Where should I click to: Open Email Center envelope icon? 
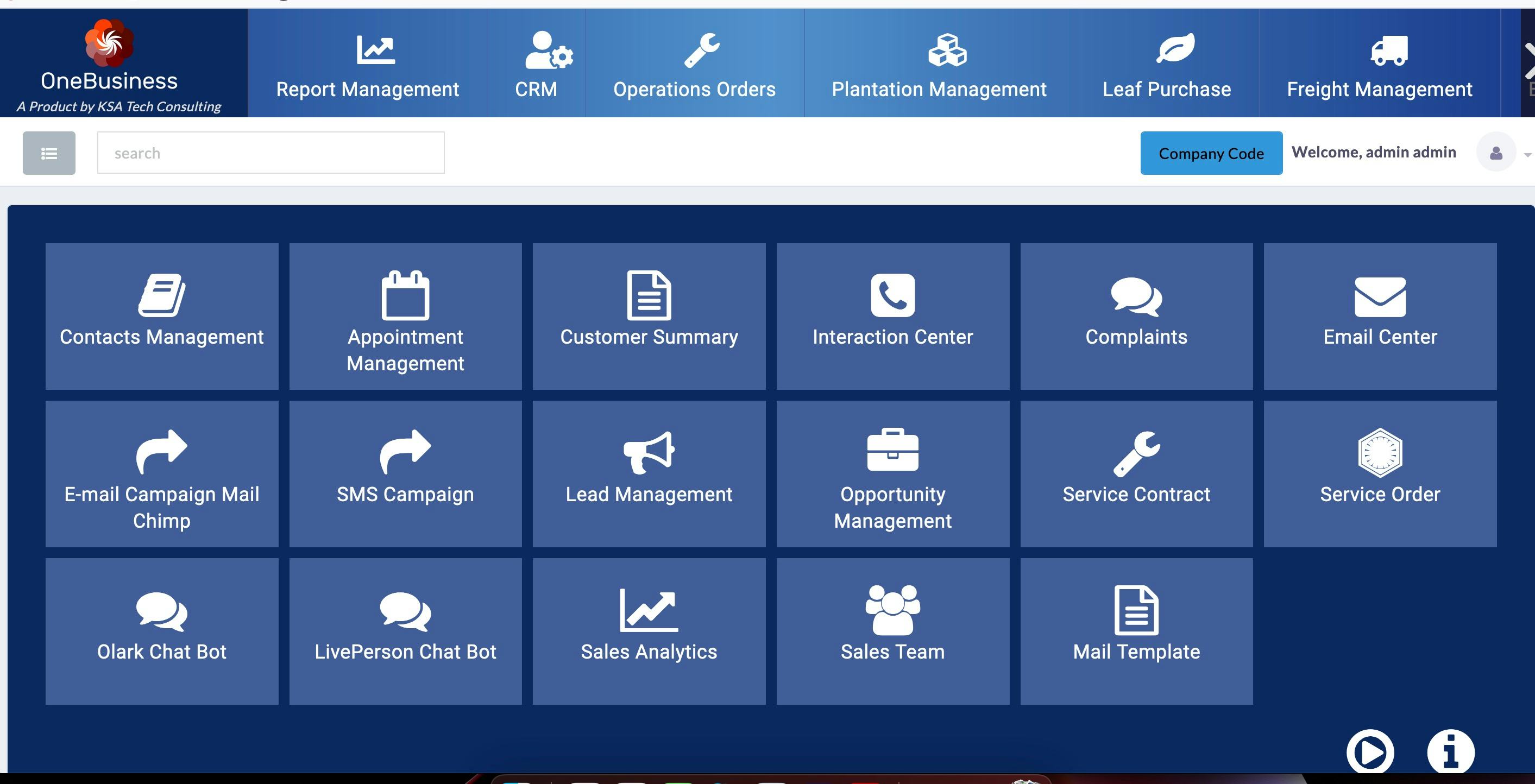(1380, 296)
